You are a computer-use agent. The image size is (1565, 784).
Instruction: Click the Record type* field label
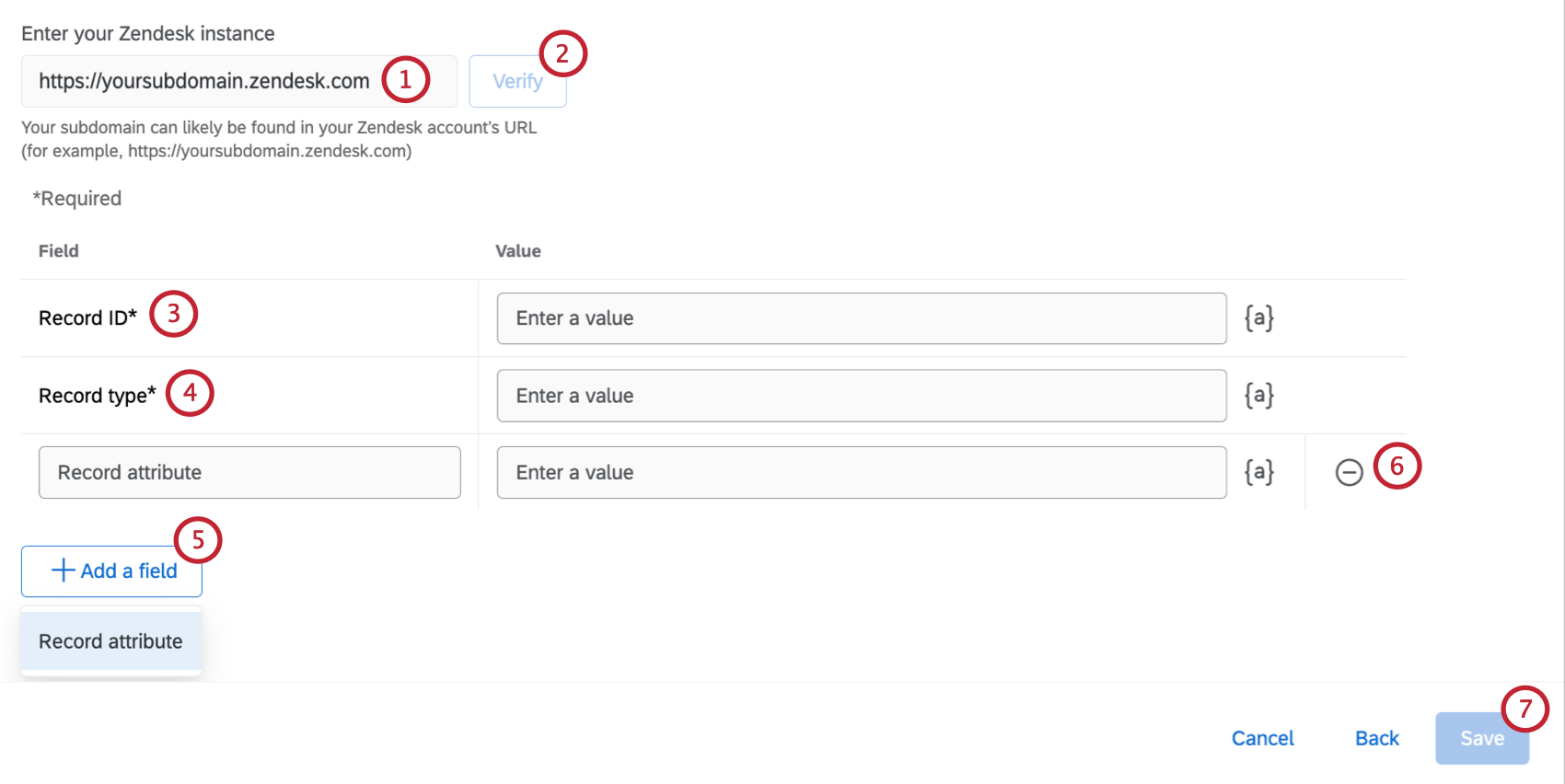coord(97,396)
